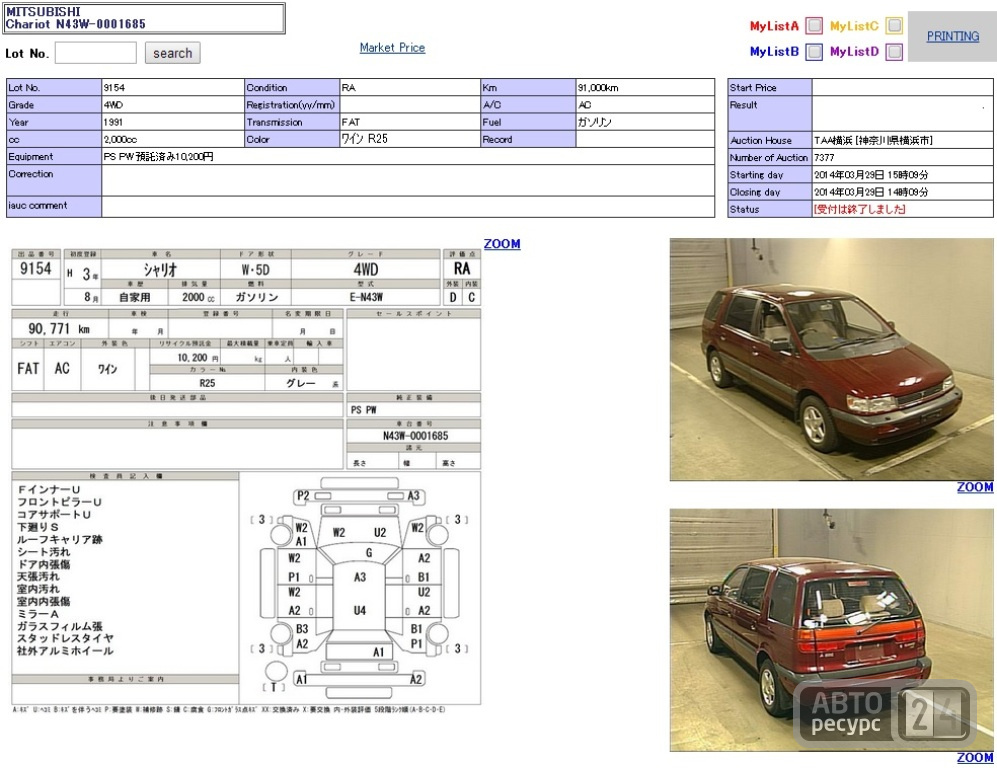Select the lot number value 9154
The width and height of the screenshot is (997, 768).
114,88
